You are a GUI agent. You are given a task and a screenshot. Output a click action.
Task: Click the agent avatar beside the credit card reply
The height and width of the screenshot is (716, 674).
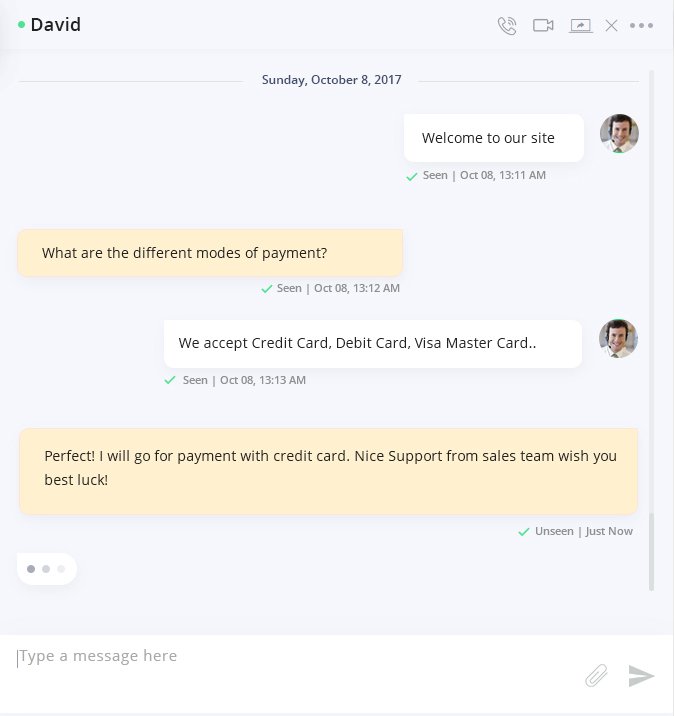(x=618, y=338)
